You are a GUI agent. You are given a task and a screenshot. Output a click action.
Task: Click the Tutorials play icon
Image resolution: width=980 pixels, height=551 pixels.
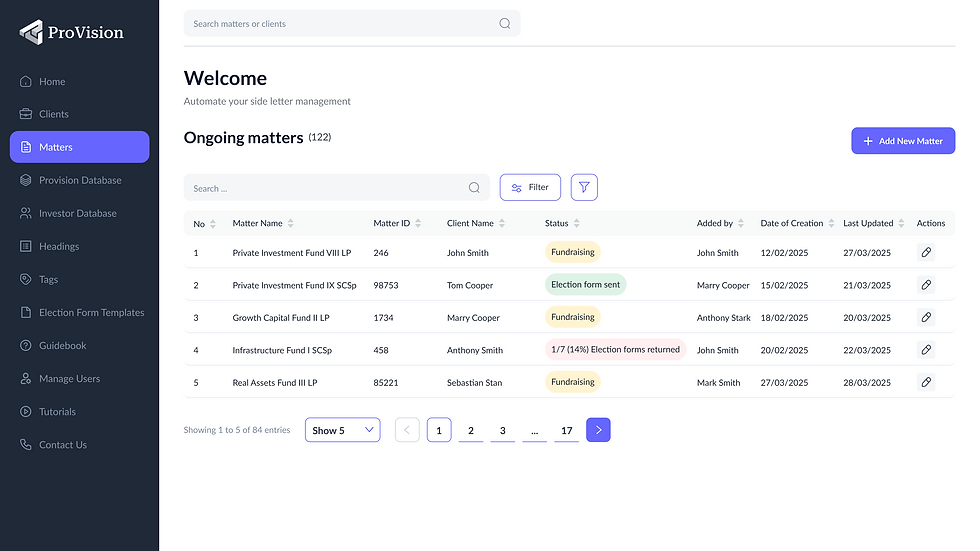tap(26, 412)
